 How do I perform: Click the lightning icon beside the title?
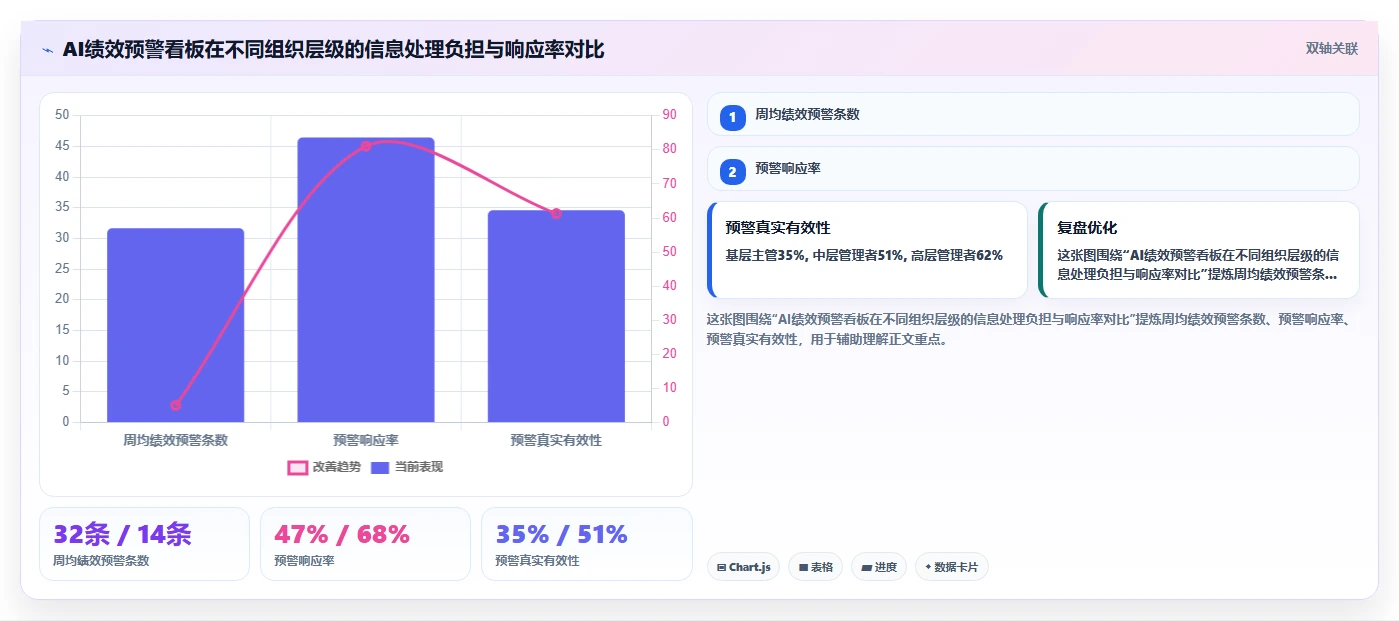47,50
